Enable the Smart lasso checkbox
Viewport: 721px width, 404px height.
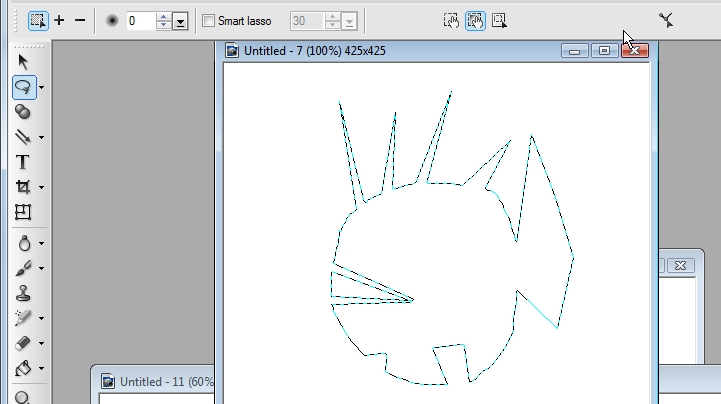pyautogui.click(x=208, y=20)
